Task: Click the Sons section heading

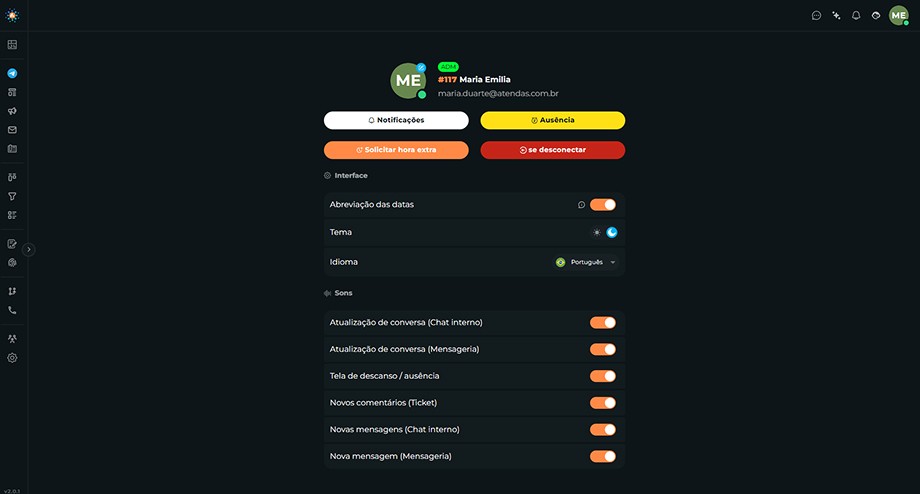Action: coord(343,293)
